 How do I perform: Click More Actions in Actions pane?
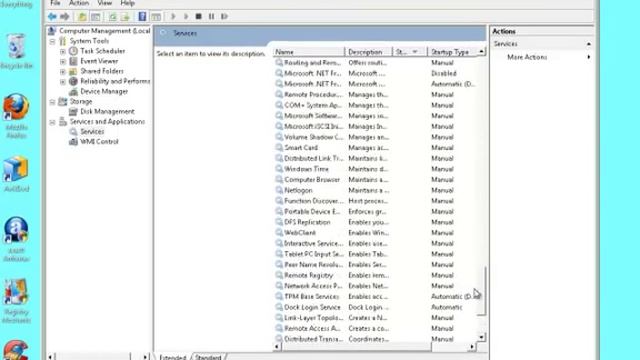coord(527,57)
